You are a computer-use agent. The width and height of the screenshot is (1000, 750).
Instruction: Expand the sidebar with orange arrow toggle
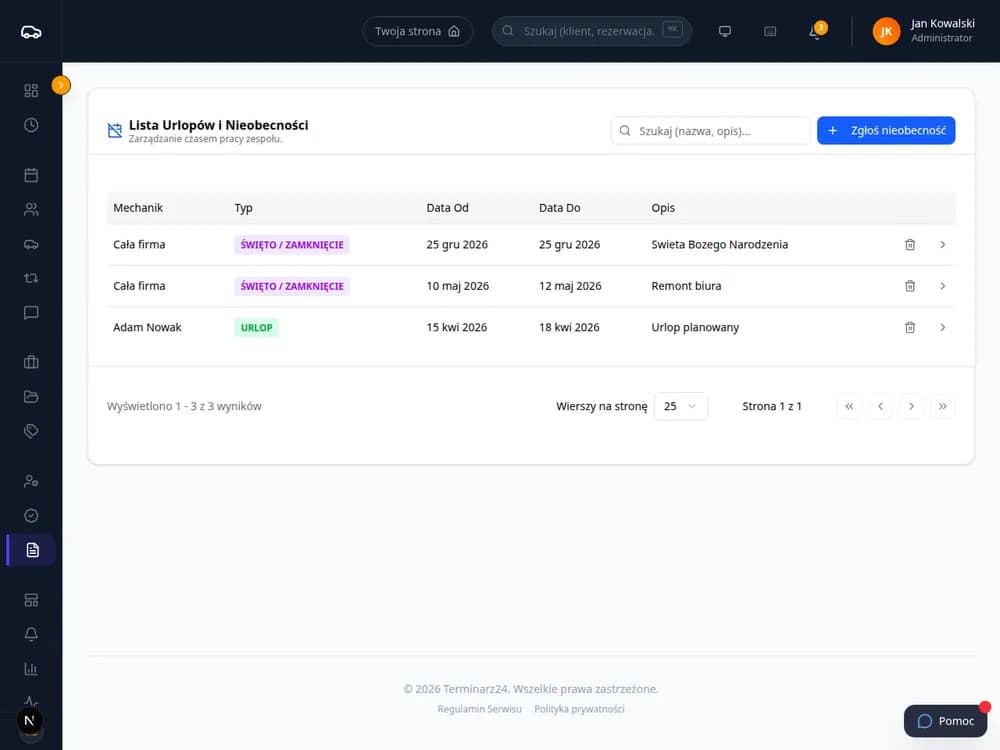(x=61, y=85)
